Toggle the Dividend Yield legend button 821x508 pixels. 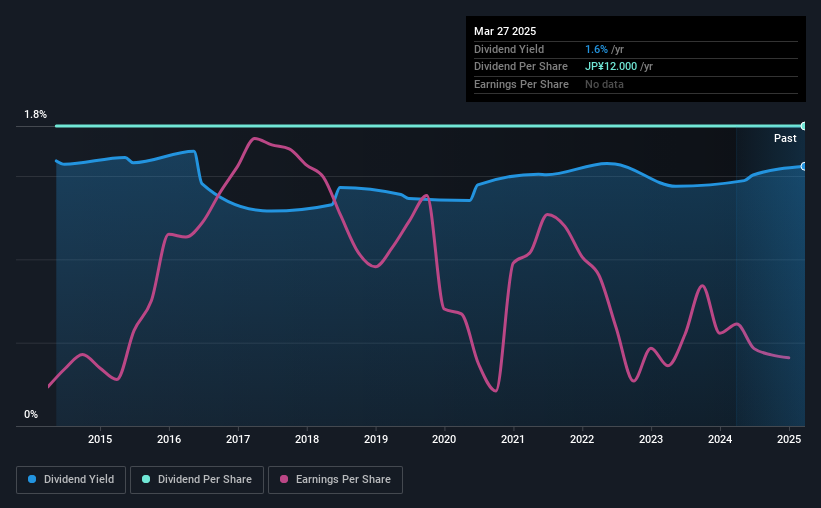coord(71,480)
